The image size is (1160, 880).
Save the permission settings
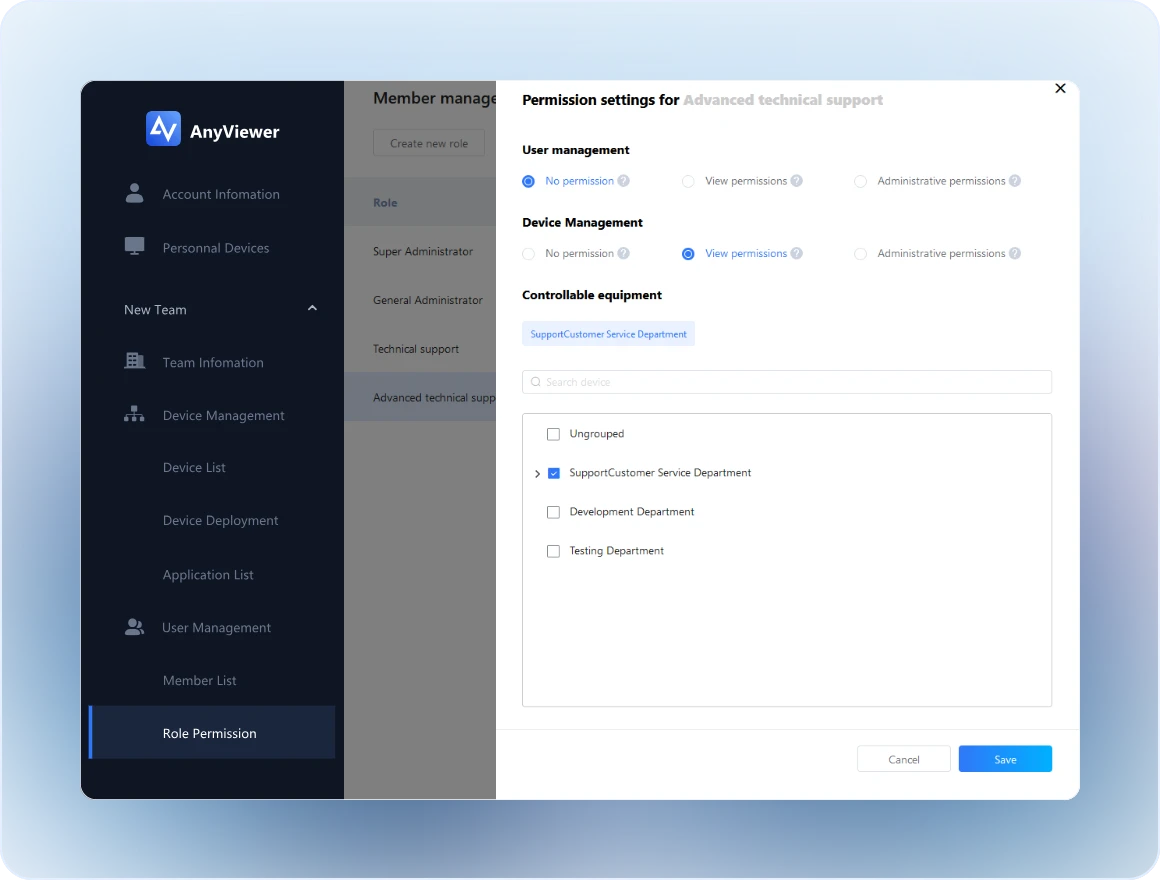pyautogui.click(x=1005, y=759)
